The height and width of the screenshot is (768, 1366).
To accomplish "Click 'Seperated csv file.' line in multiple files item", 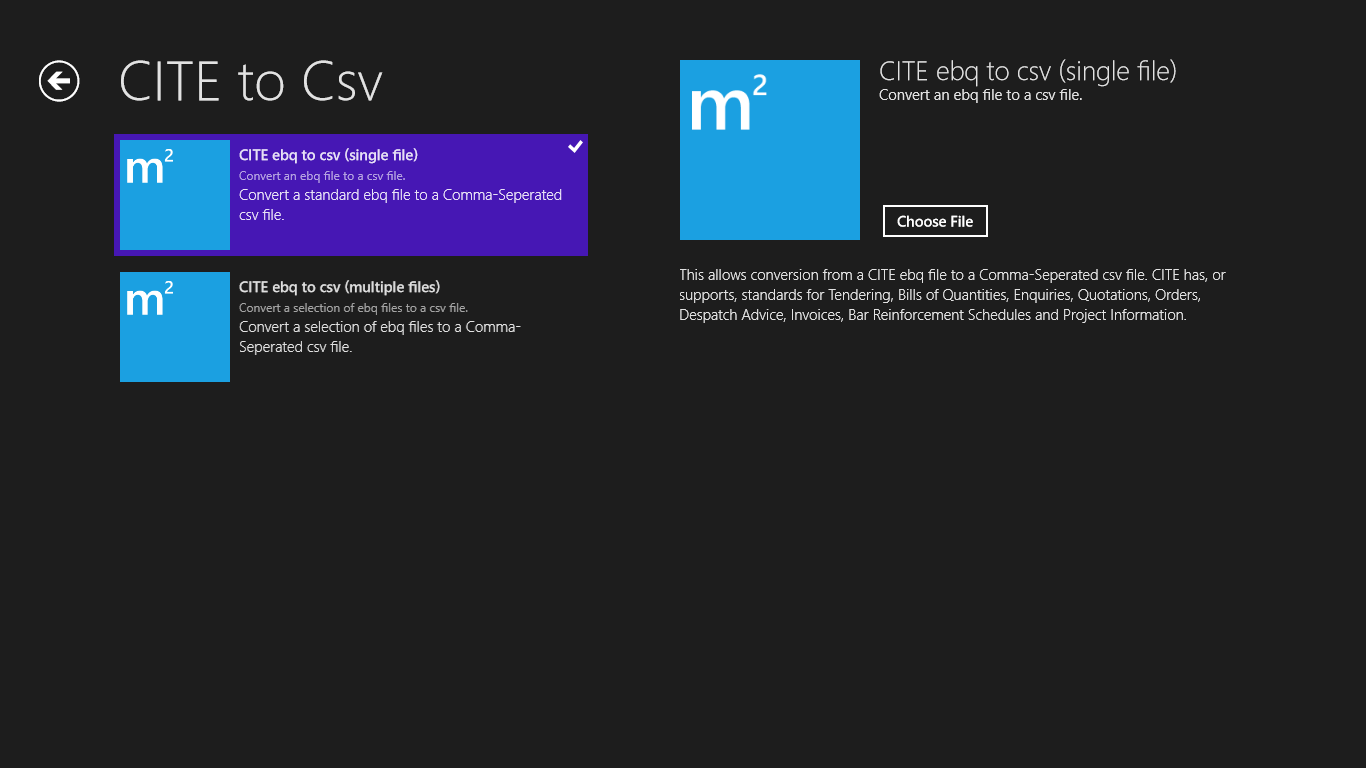I will click(x=295, y=347).
